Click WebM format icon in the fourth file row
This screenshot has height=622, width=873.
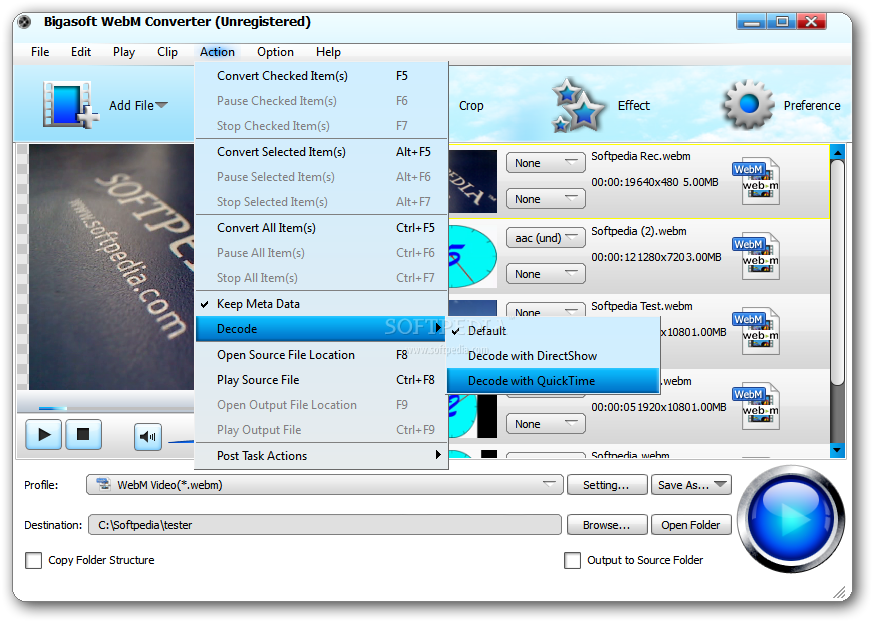[x=757, y=406]
